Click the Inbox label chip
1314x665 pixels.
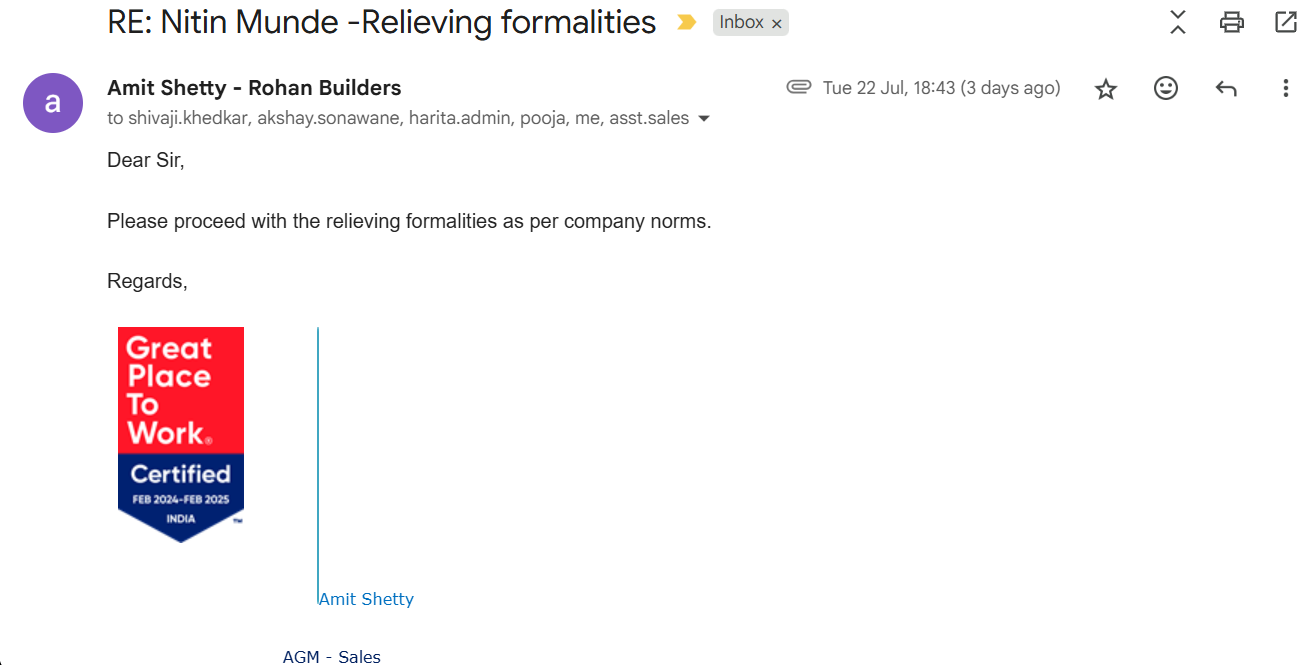[741, 22]
